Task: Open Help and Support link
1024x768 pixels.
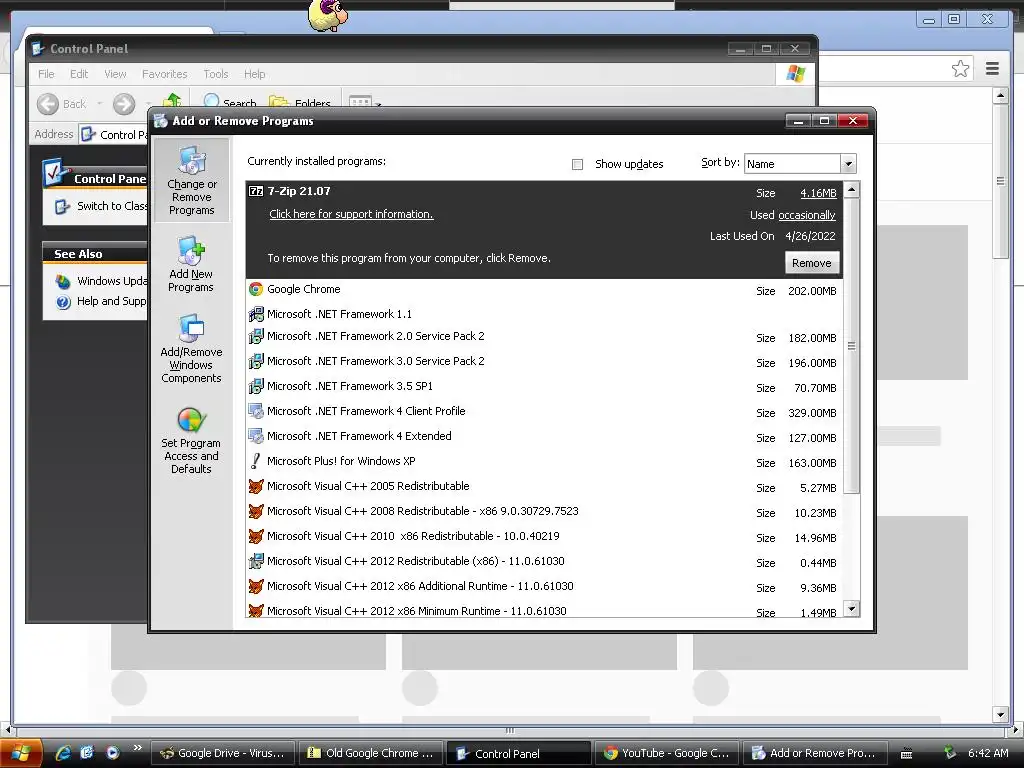Action: tap(112, 301)
